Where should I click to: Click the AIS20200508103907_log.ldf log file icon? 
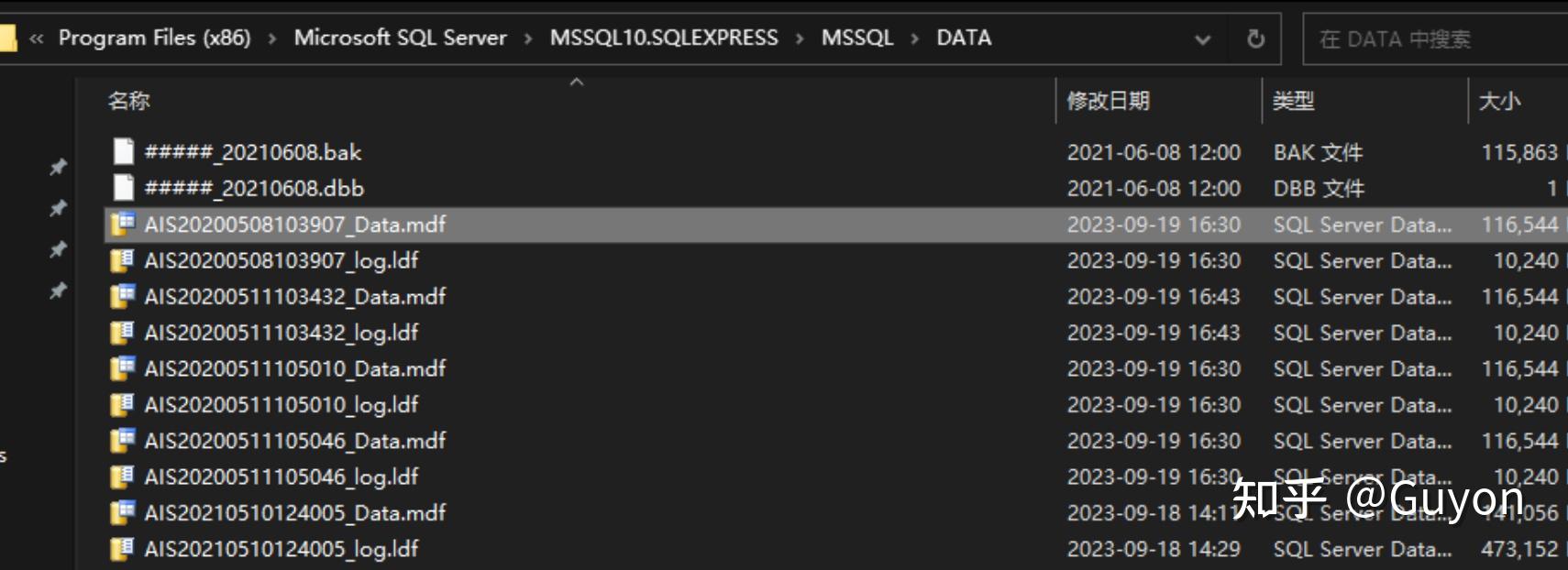[x=122, y=260]
